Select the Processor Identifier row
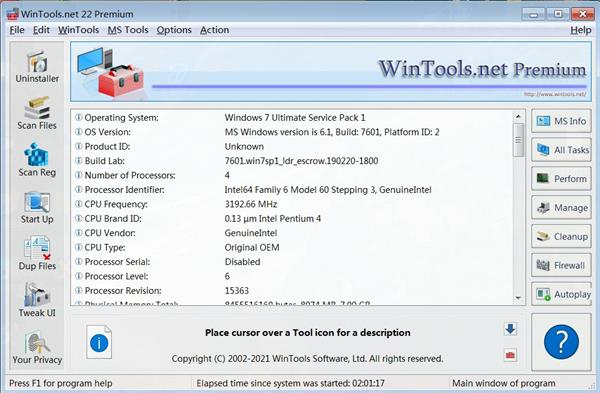This screenshot has width=600, height=393. 292,190
